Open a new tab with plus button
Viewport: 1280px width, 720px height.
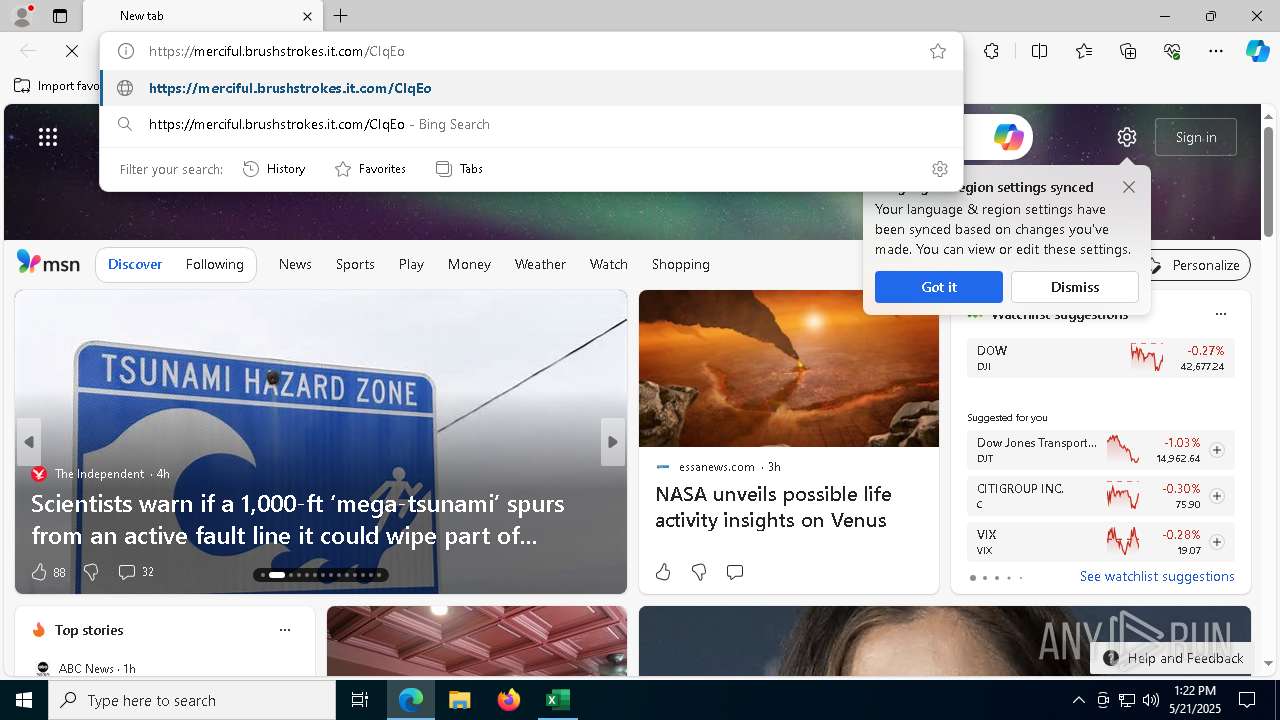[x=341, y=16]
